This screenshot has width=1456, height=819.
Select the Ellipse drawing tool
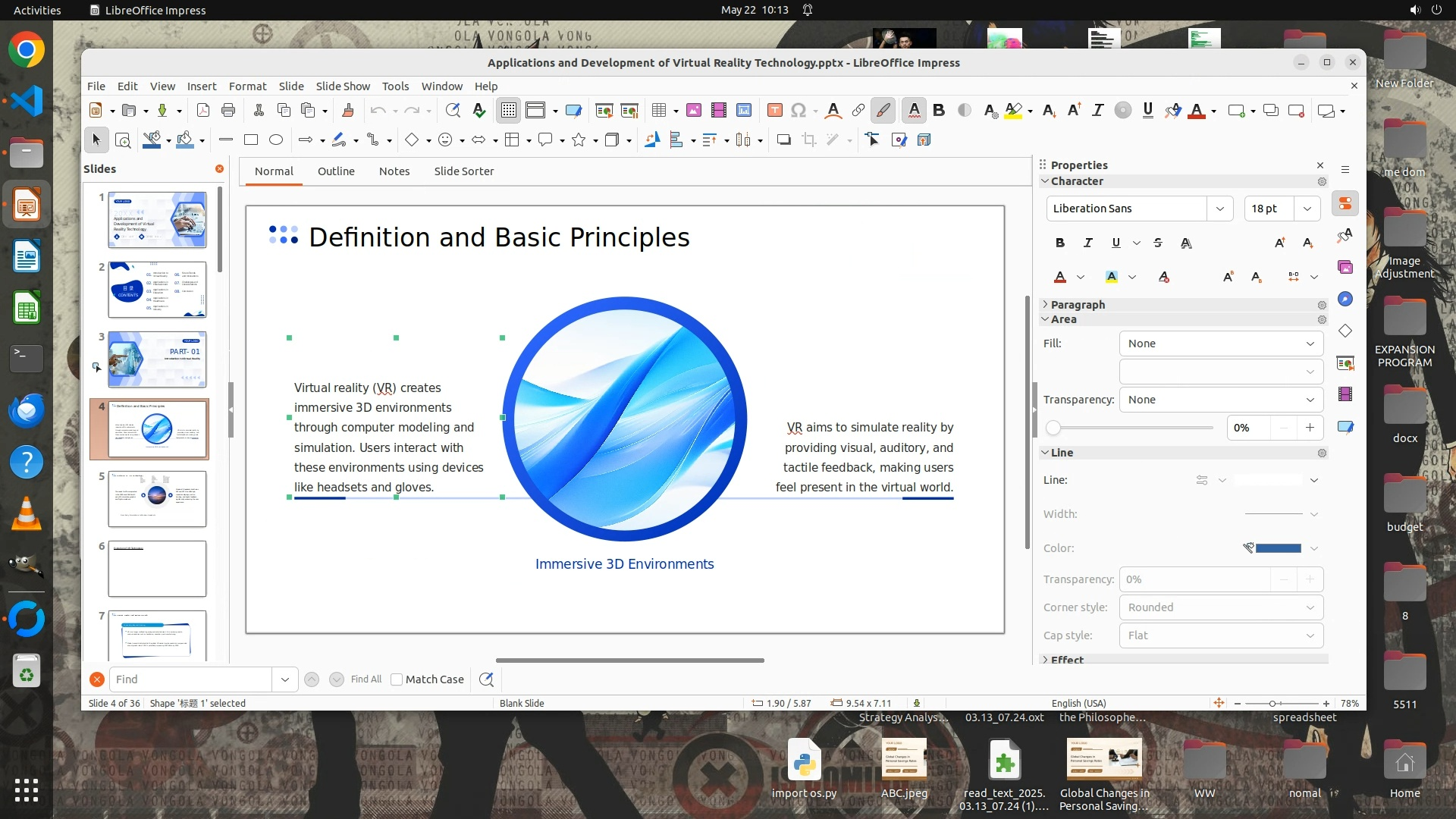point(276,140)
